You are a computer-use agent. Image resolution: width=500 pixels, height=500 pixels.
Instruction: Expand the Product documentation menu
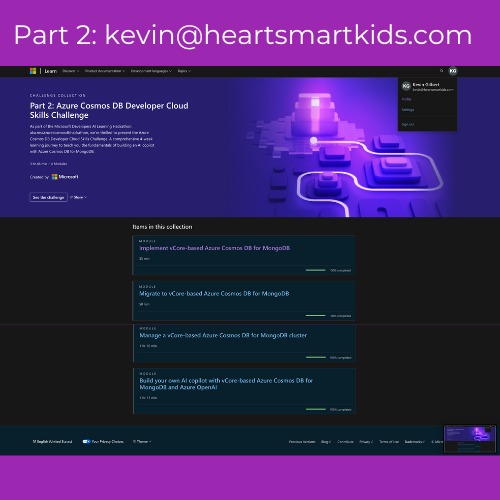105,71
